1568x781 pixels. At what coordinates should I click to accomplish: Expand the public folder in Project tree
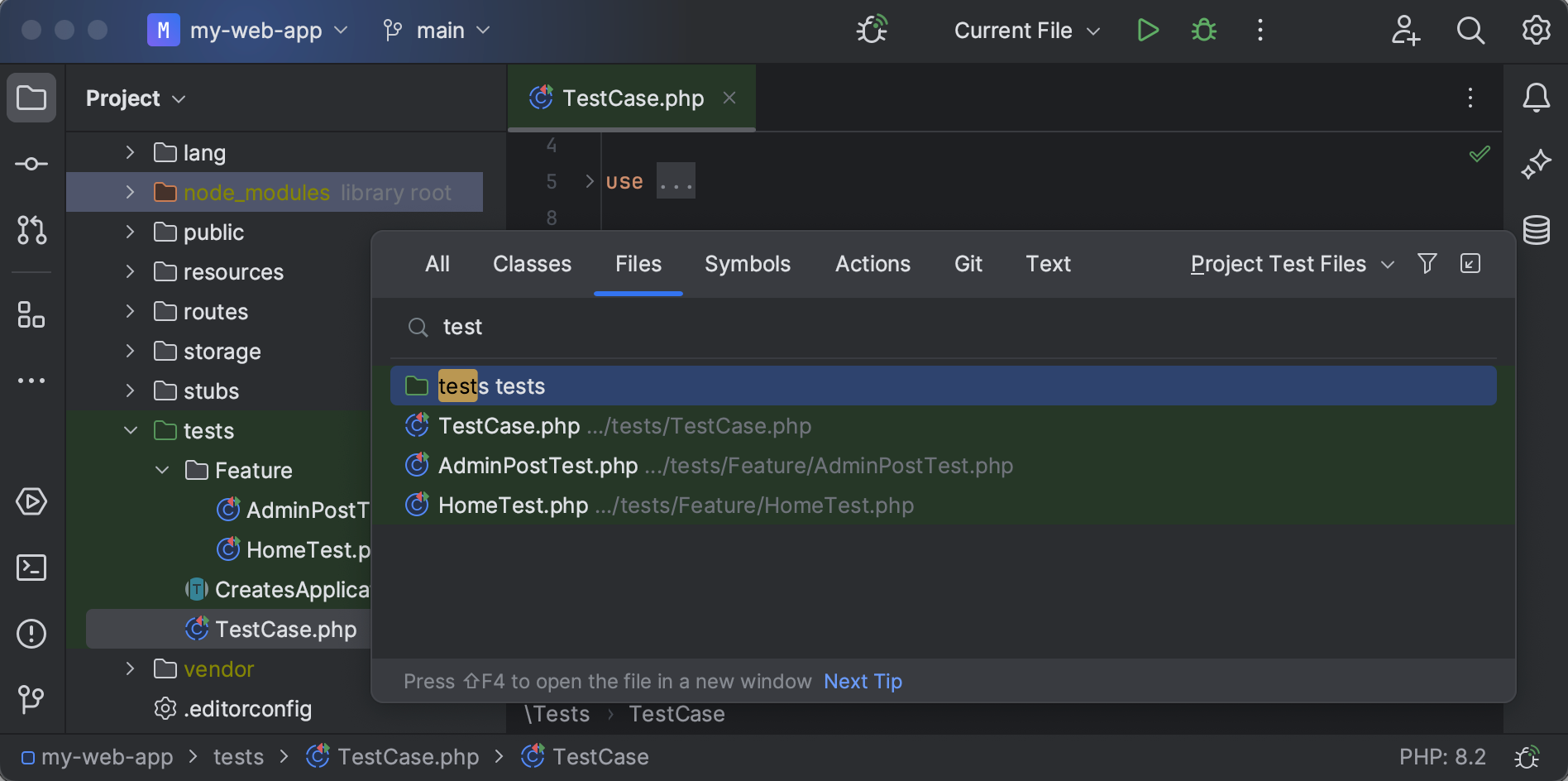129,232
